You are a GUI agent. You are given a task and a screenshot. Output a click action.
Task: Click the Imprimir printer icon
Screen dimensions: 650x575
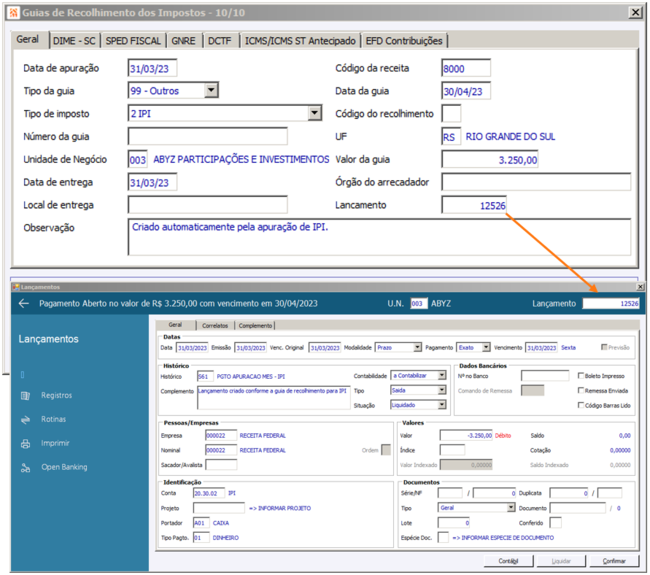point(25,444)
